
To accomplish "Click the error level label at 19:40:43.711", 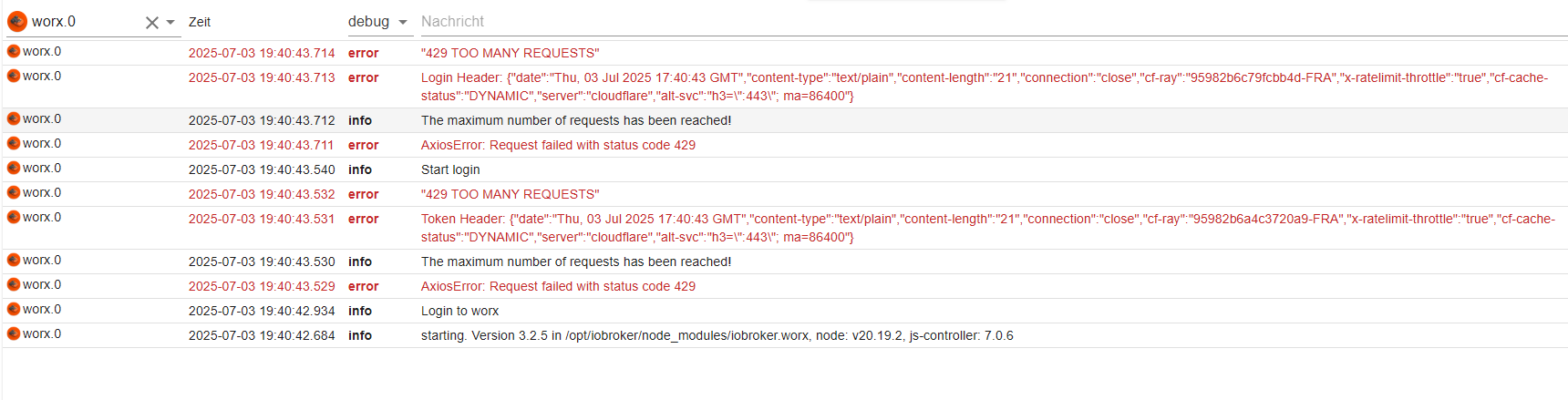I will (363, 145).
